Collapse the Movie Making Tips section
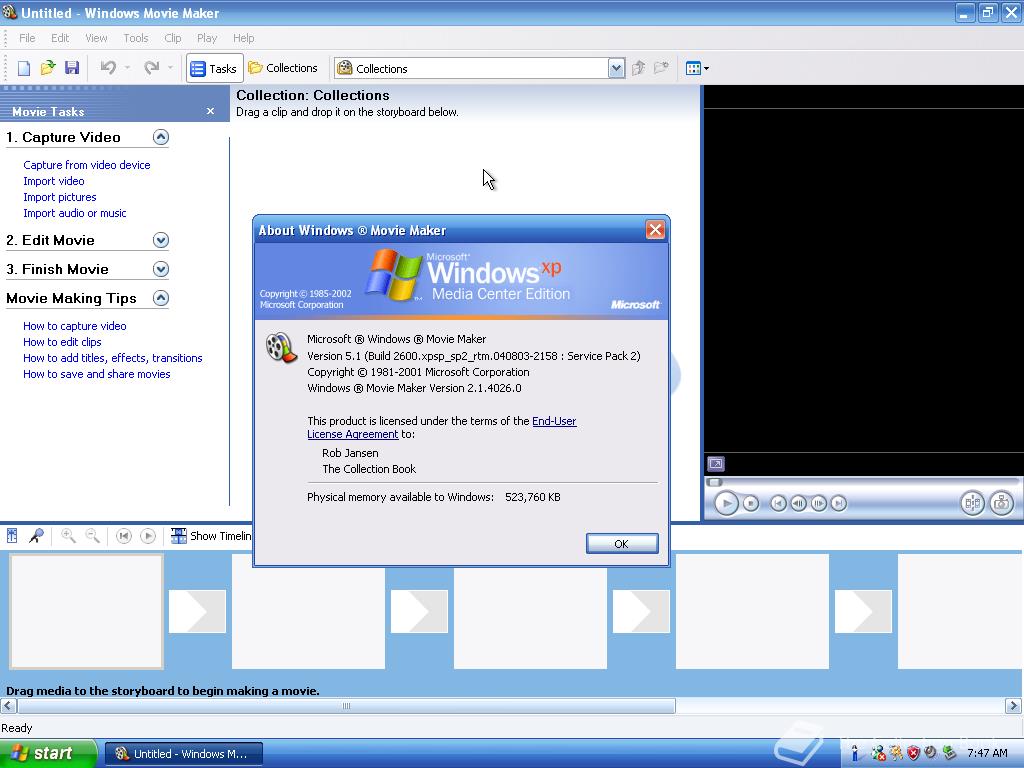Viewport: 1024px width, 768px height. pos(161,298)
